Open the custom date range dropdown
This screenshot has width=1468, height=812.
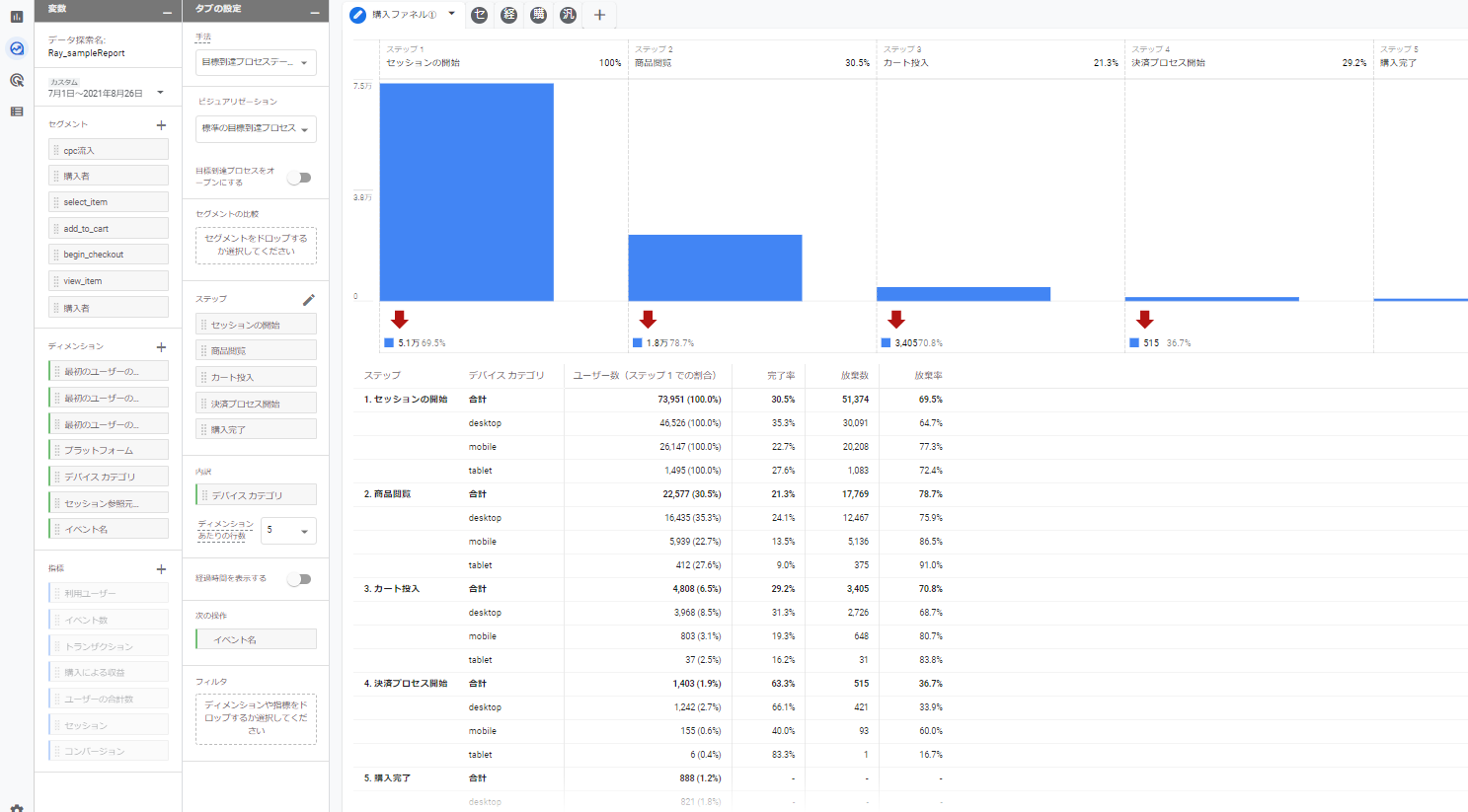click(x=160, y=93)
